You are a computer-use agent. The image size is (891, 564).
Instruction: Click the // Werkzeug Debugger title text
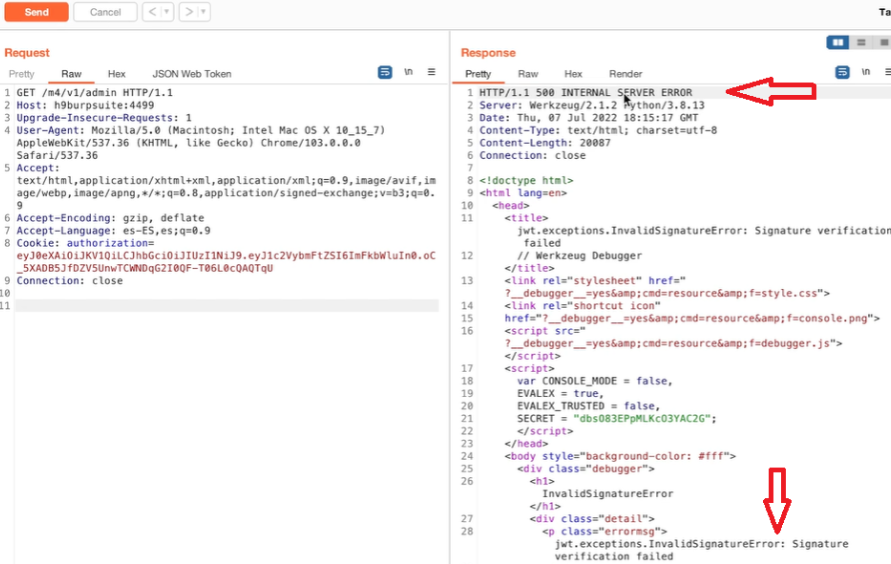pos(580,256)
